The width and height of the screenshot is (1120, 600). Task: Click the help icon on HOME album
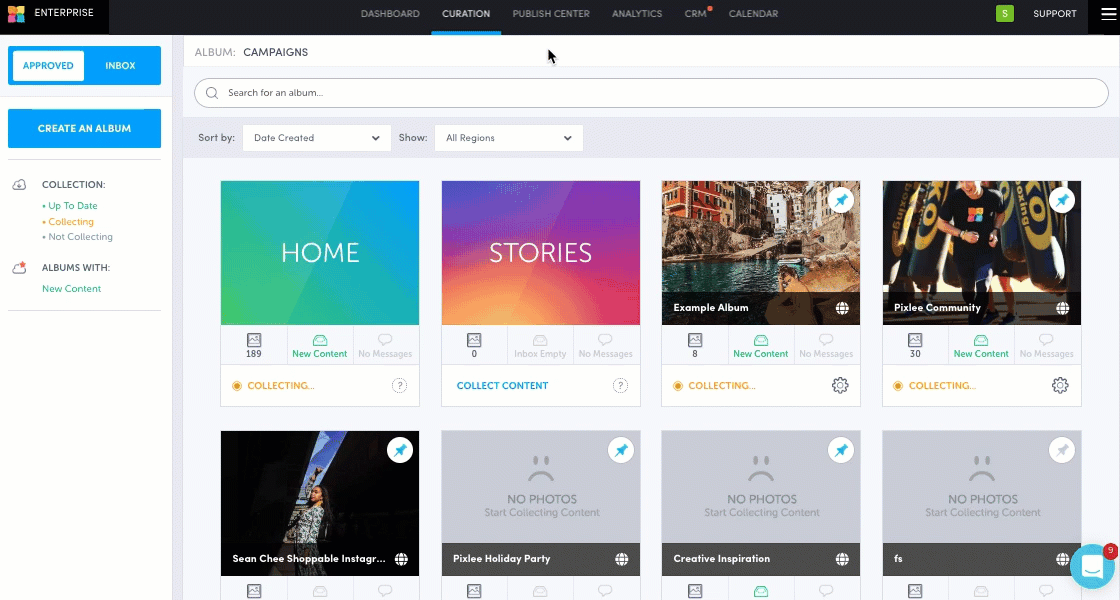(x=399, y=386)
